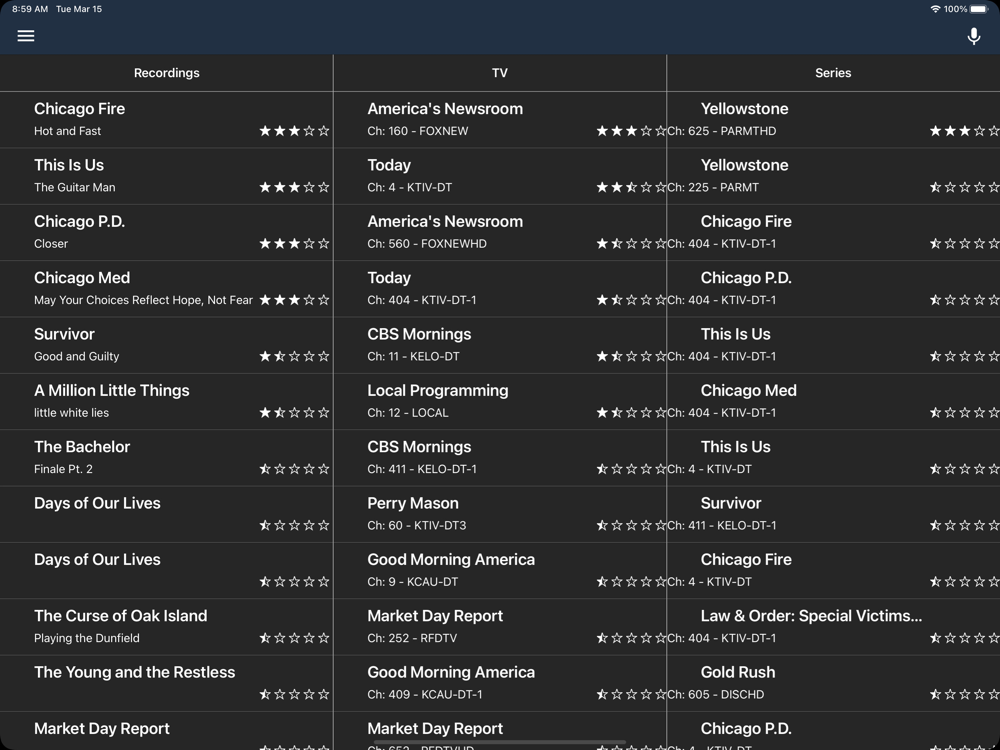Open Market Day Report in Recordings
The height and width of the screenshot is (750, 1000).
166,731
